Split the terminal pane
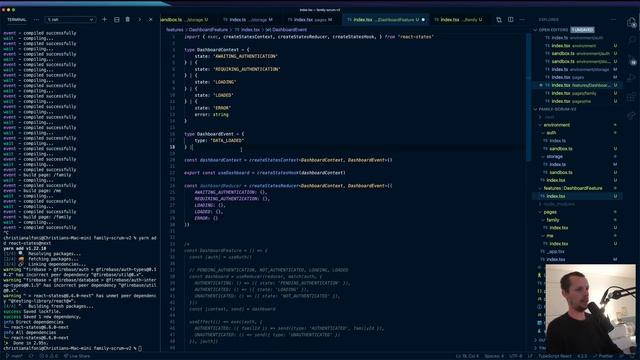Viewport: 640px width, 360px height. [x=117, y=19]
